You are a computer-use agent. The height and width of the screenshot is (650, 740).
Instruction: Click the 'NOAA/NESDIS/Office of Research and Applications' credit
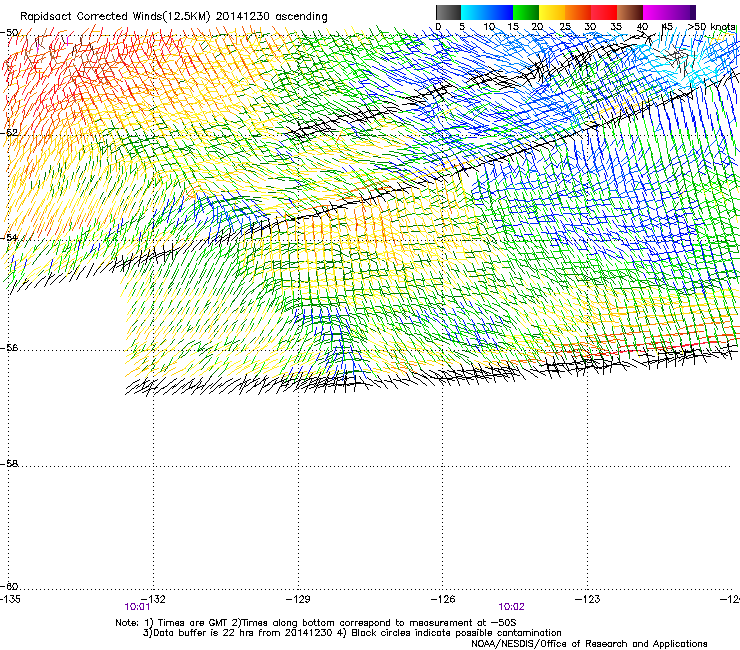pyautogui.click(x=589, y=644)
